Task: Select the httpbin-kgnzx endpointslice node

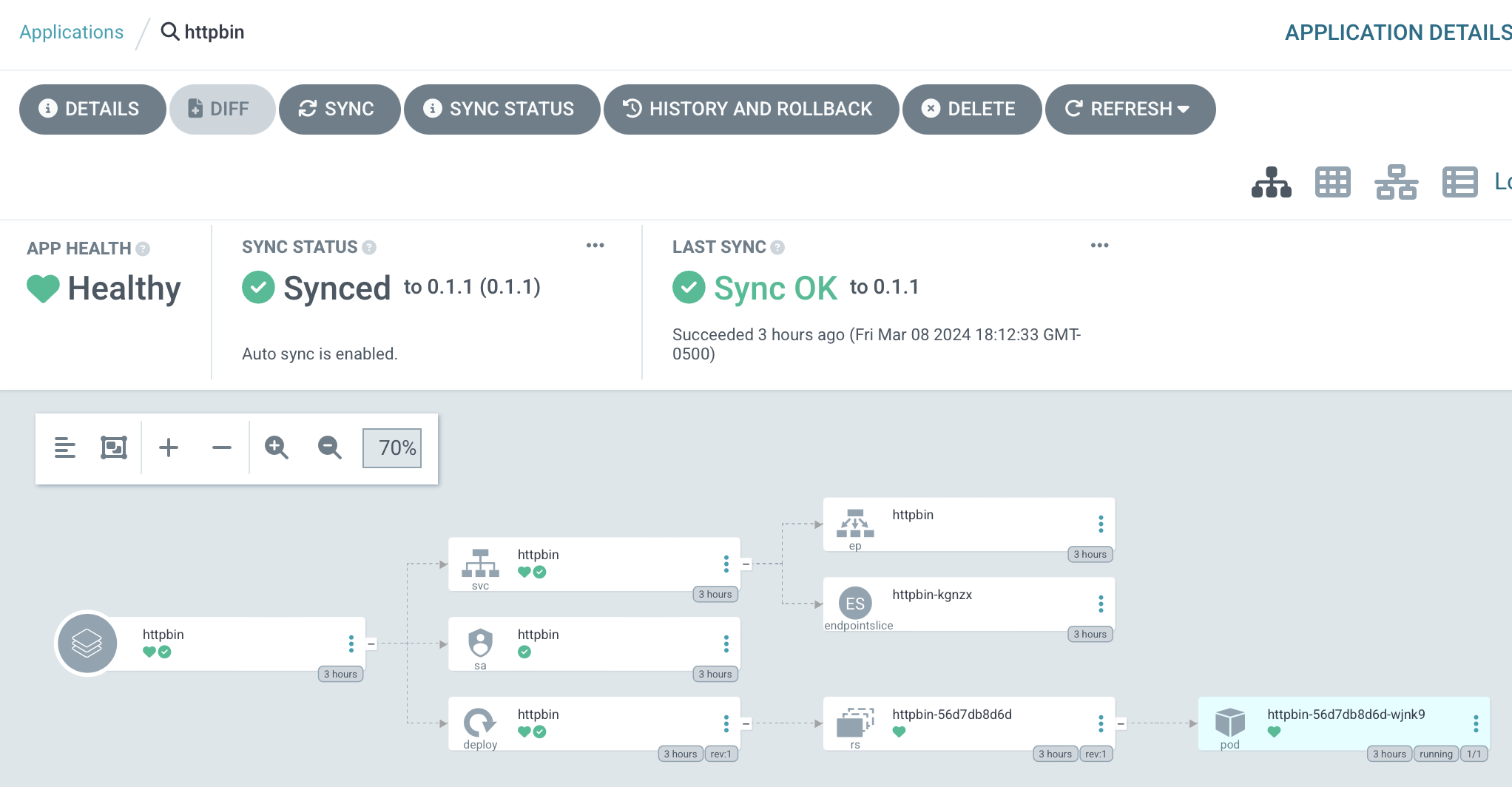Action: pos(969,604)
